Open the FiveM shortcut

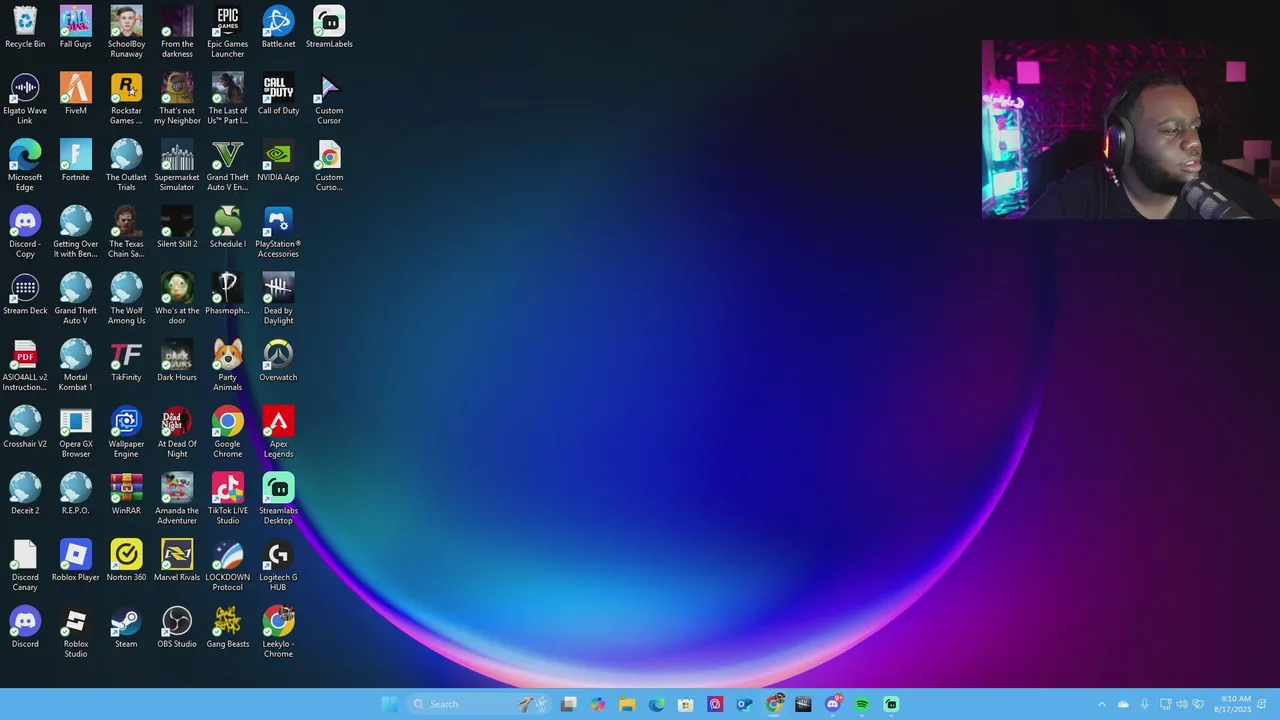76,94
